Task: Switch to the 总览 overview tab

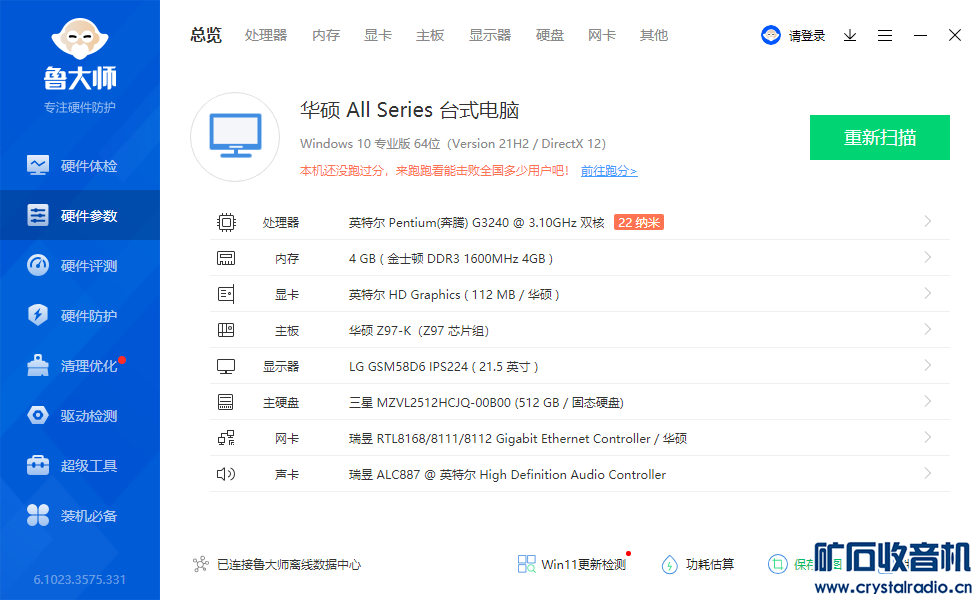Action: 206,35
